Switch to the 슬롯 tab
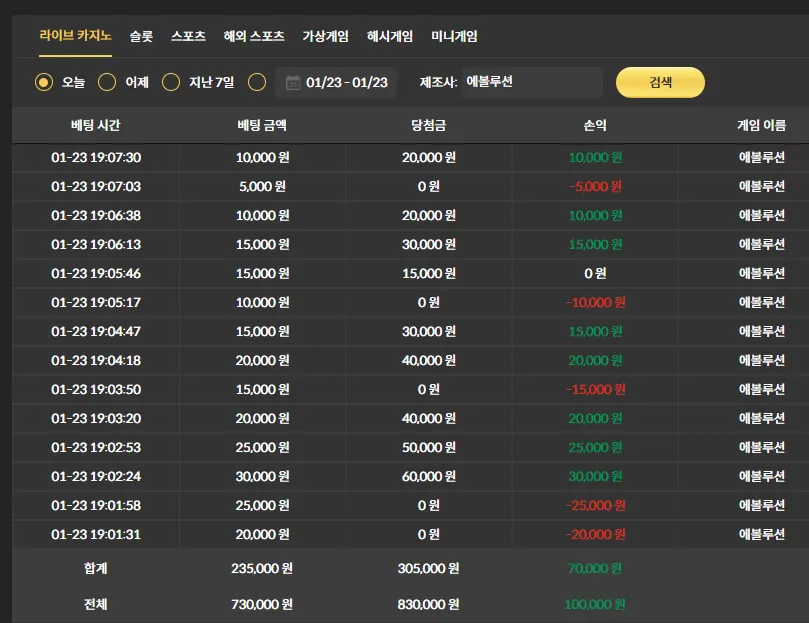Screen dimensions: 809x623 (141, 36)
